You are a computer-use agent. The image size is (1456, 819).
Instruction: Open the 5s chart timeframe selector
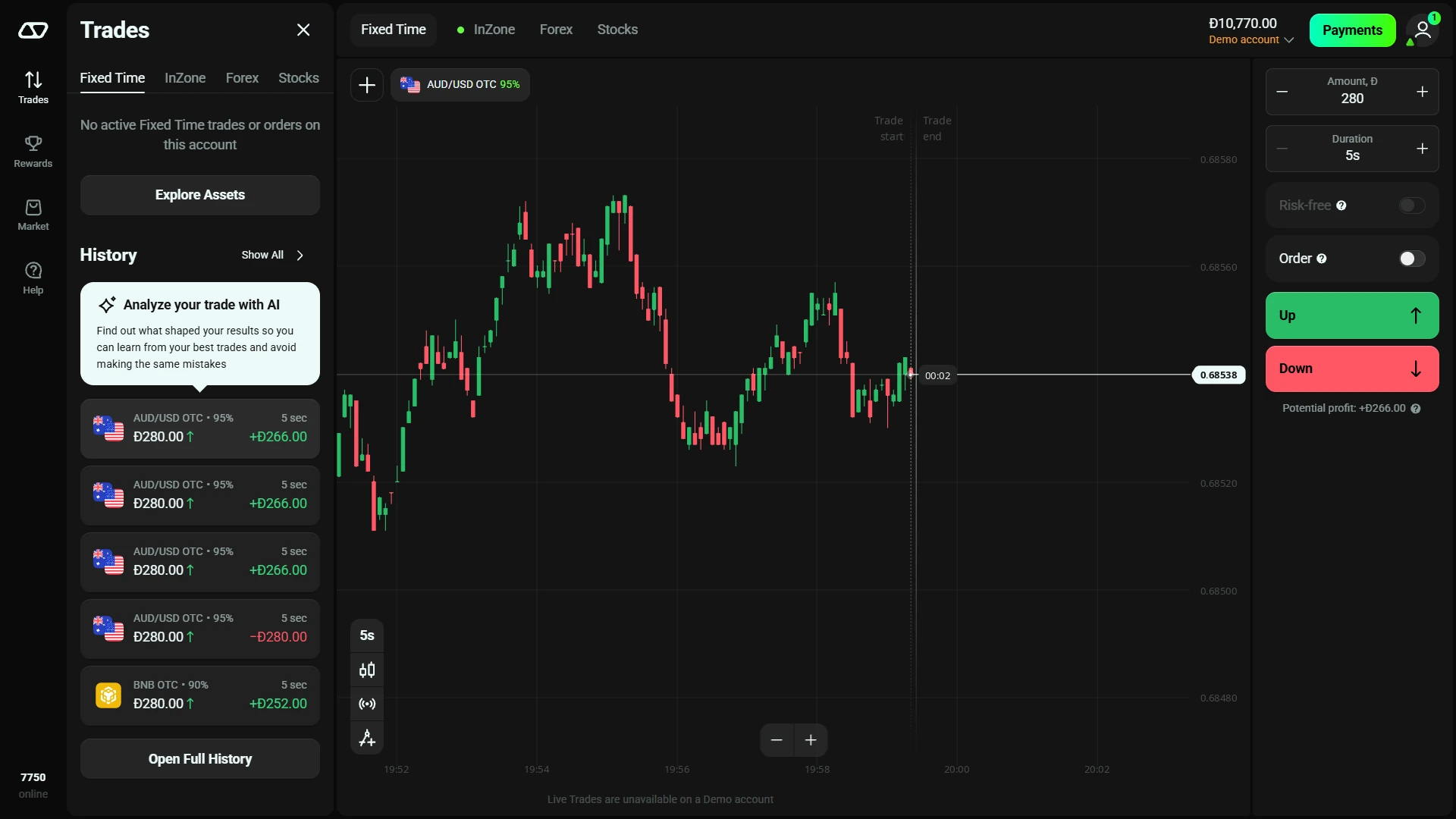[367, 635]
